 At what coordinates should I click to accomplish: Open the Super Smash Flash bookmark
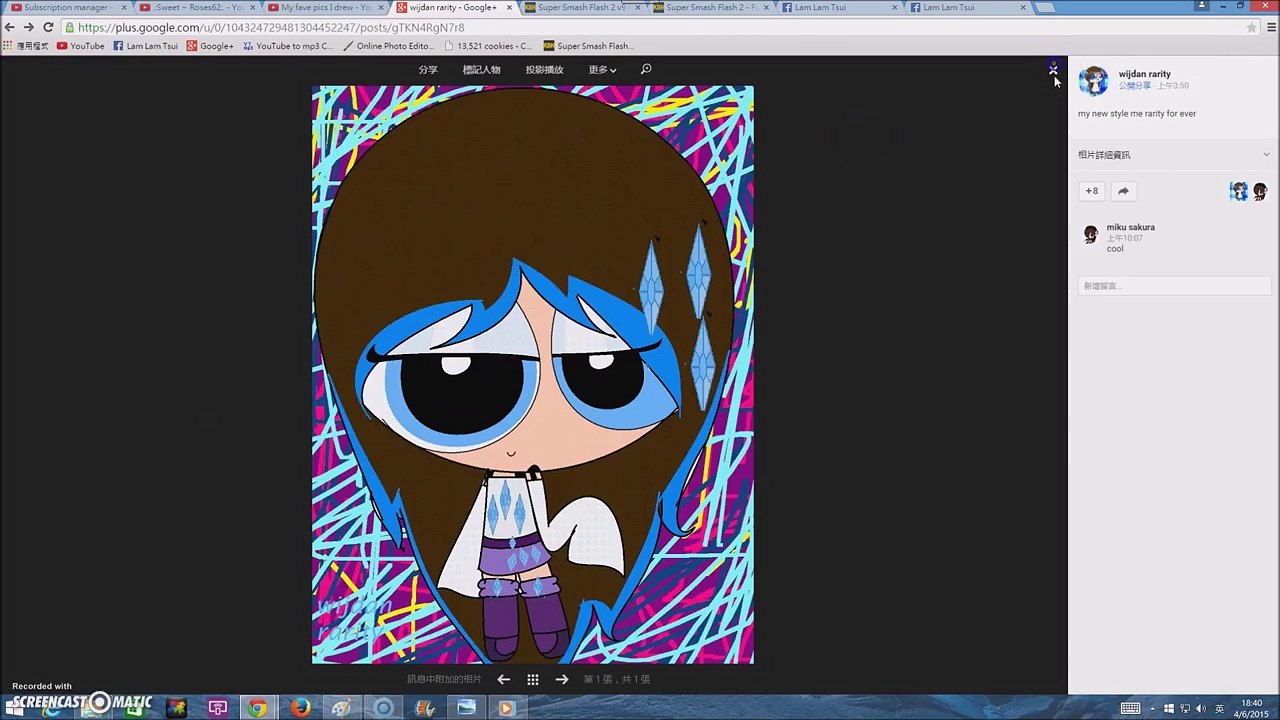tap(589, 46)
